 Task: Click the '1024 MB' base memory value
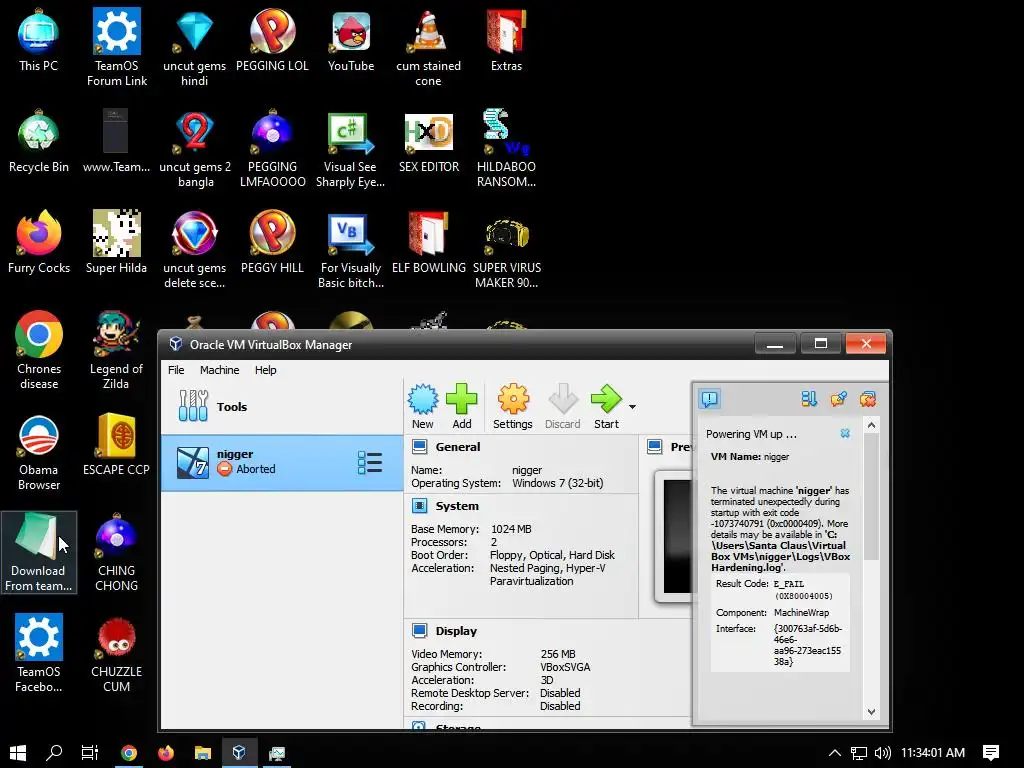(x=511, y=529)
